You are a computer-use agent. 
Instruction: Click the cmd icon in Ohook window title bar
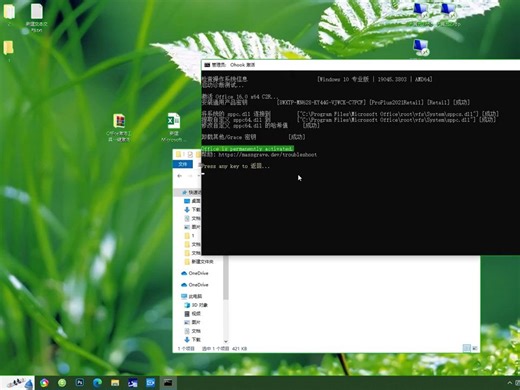(x=207, y=65)
